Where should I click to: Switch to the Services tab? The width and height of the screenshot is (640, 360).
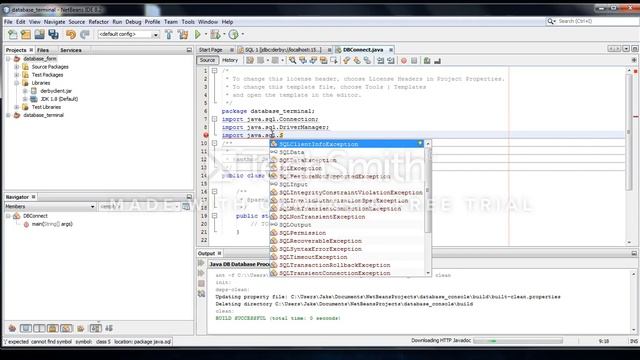coord(71,50)
